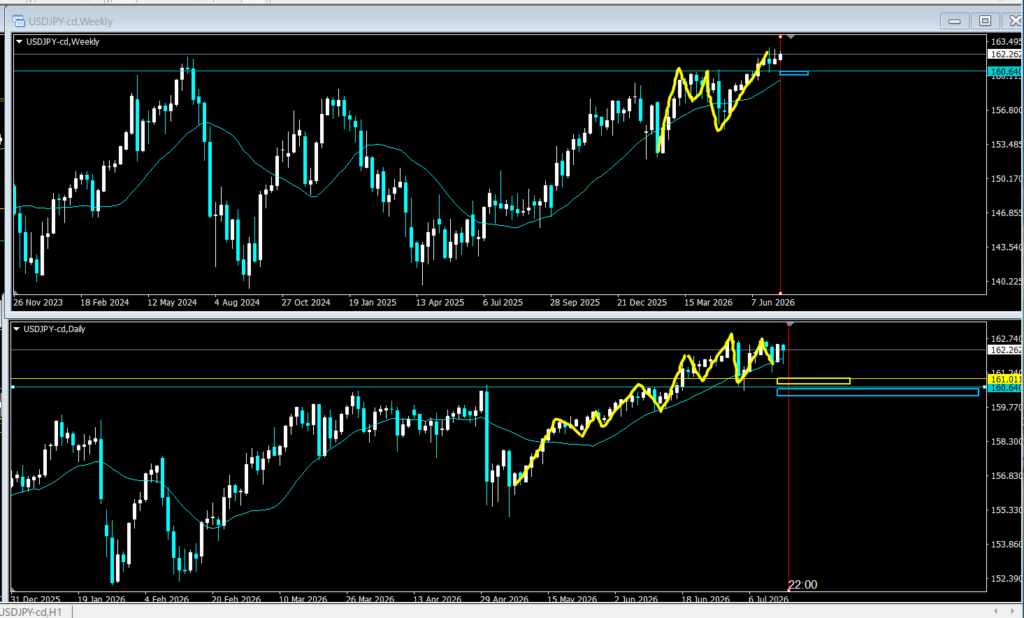Image resolution: width=1024 pixels, height=618 pixels.
Task: Click the 26 Nov 2023 date on the Weekly axis
Action: [x=38, y=302]
